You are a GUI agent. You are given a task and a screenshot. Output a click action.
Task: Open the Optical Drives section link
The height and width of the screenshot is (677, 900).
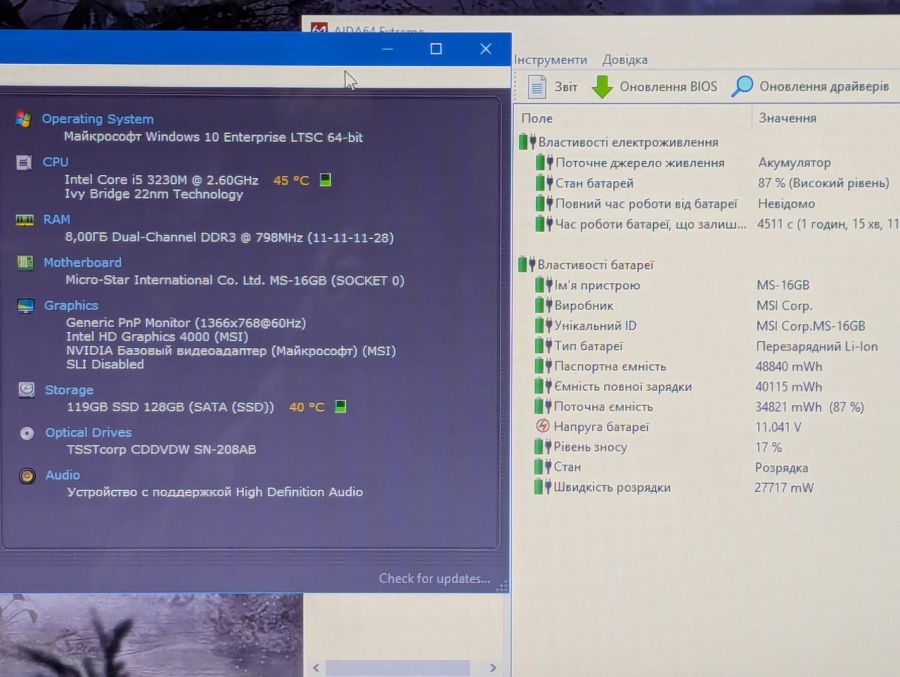click(88, 432)
